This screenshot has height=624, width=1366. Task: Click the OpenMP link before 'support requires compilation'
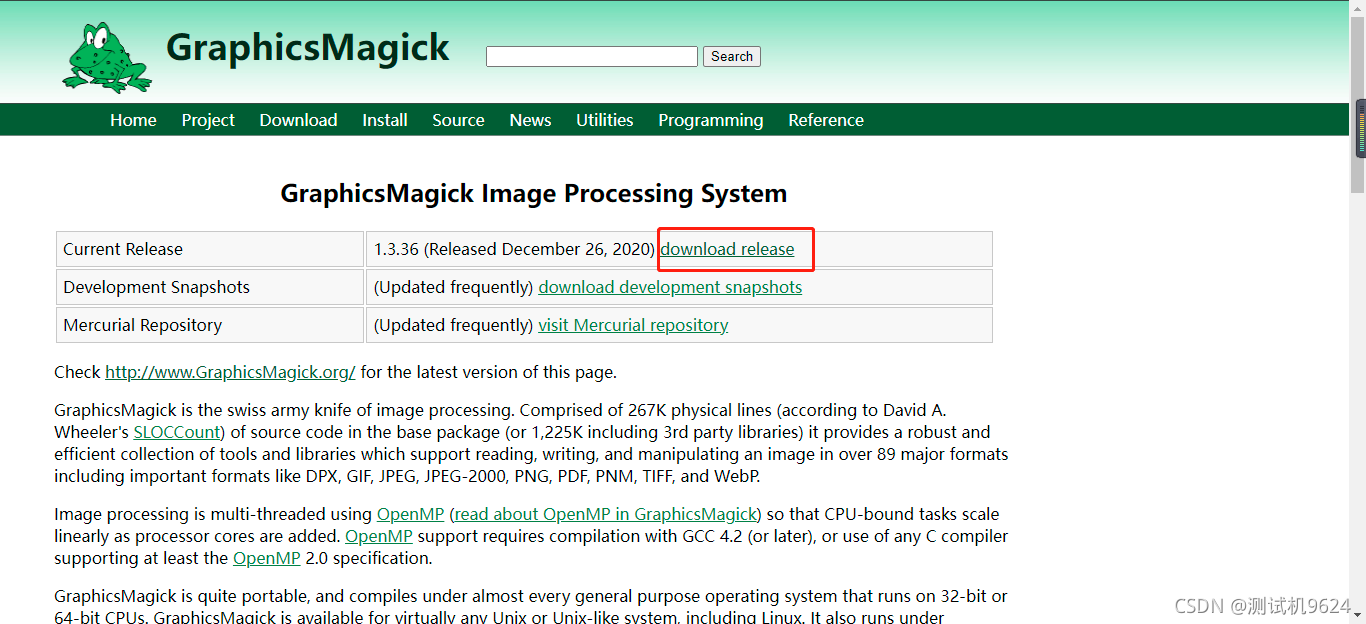pyautogui.click(x=379, y=536)
